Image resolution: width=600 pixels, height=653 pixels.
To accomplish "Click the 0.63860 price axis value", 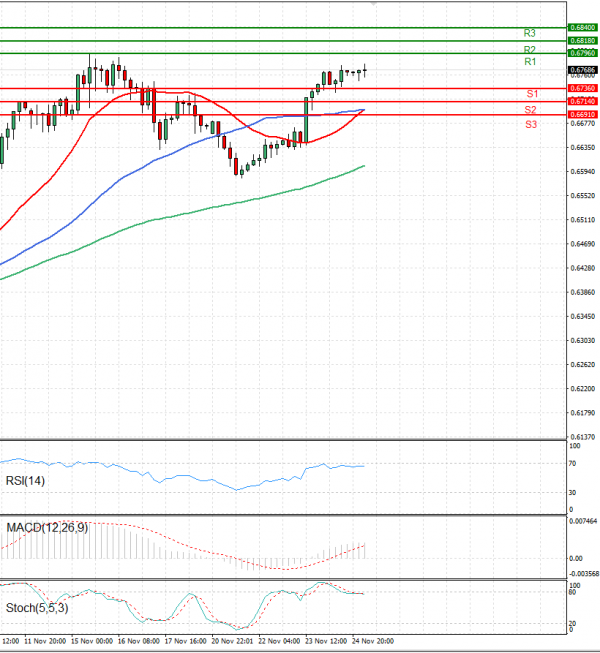I will pos(583,292).
